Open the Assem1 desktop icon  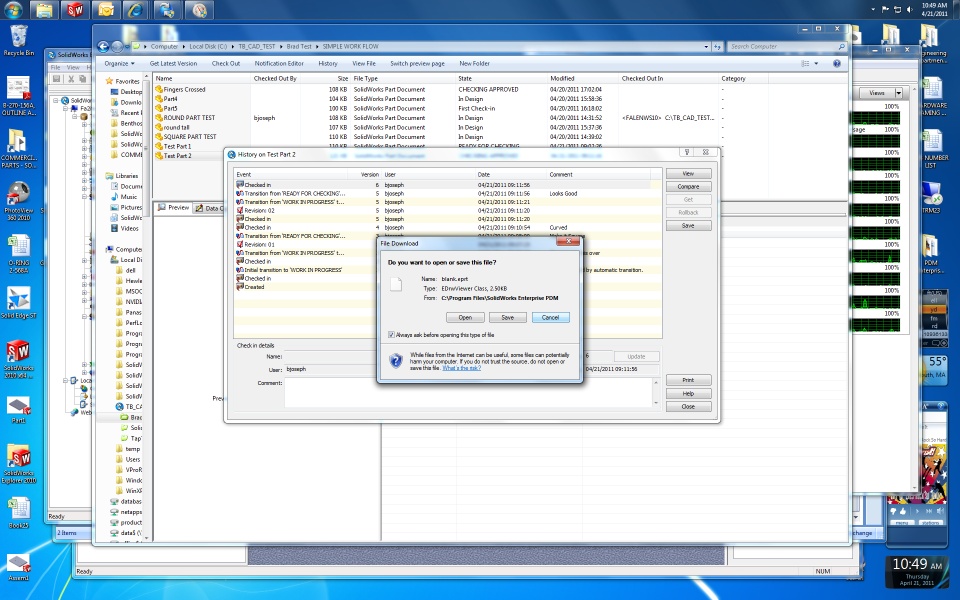tap(18, 567)
